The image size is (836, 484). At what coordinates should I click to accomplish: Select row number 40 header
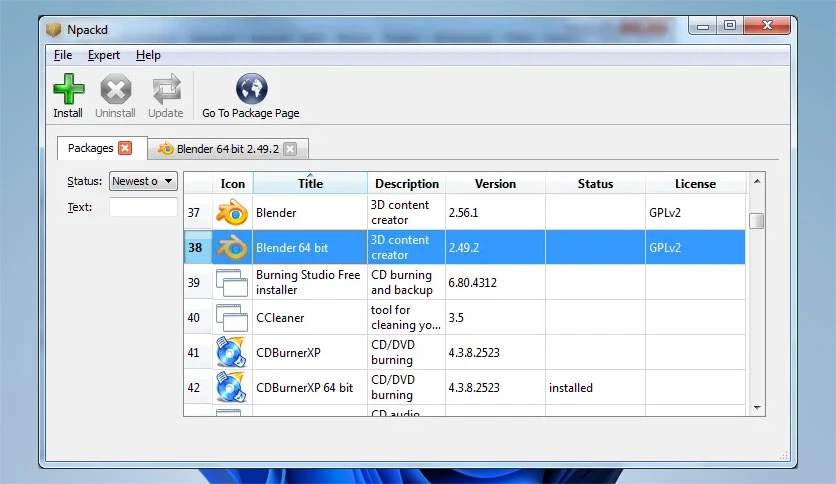pyautogui.click(x=198, y=318)
